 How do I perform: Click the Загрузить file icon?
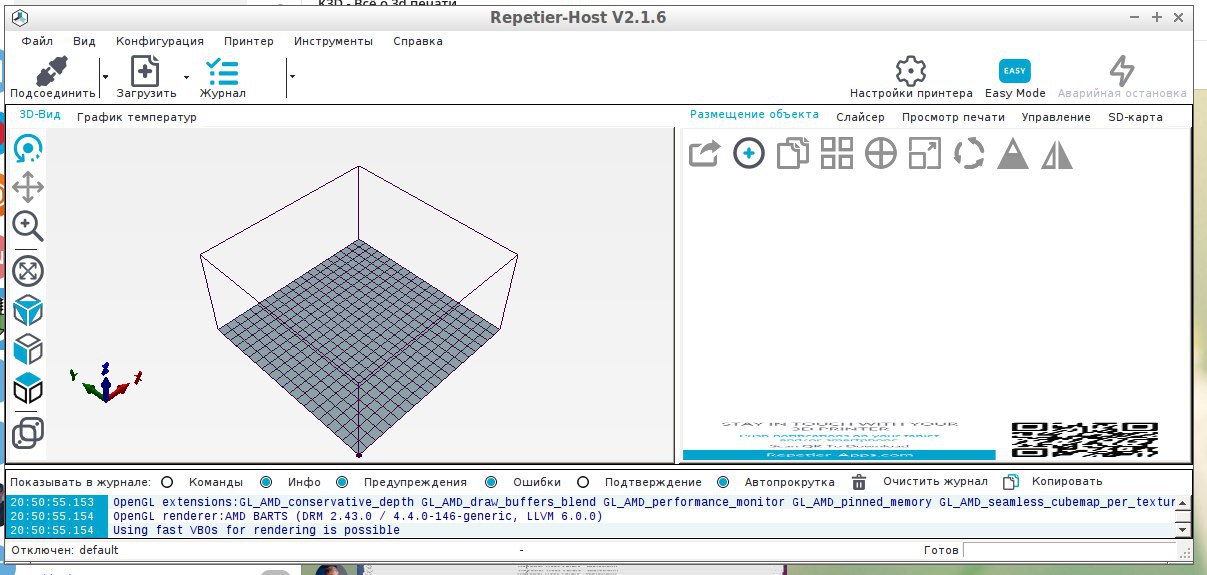(x=146, y=71)
